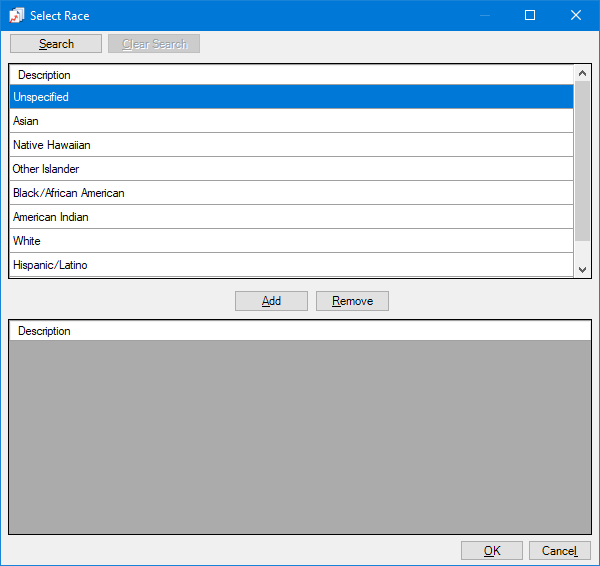Viewport: 600px width, 566px height.
Task: Pick the Hispanic/Latino row
Action: point(290,265)
